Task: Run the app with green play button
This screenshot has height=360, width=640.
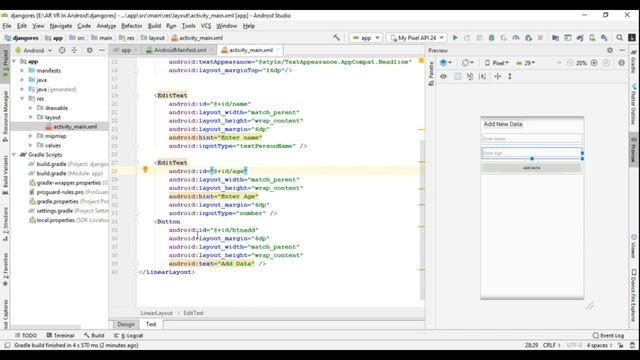Action: 455,38
